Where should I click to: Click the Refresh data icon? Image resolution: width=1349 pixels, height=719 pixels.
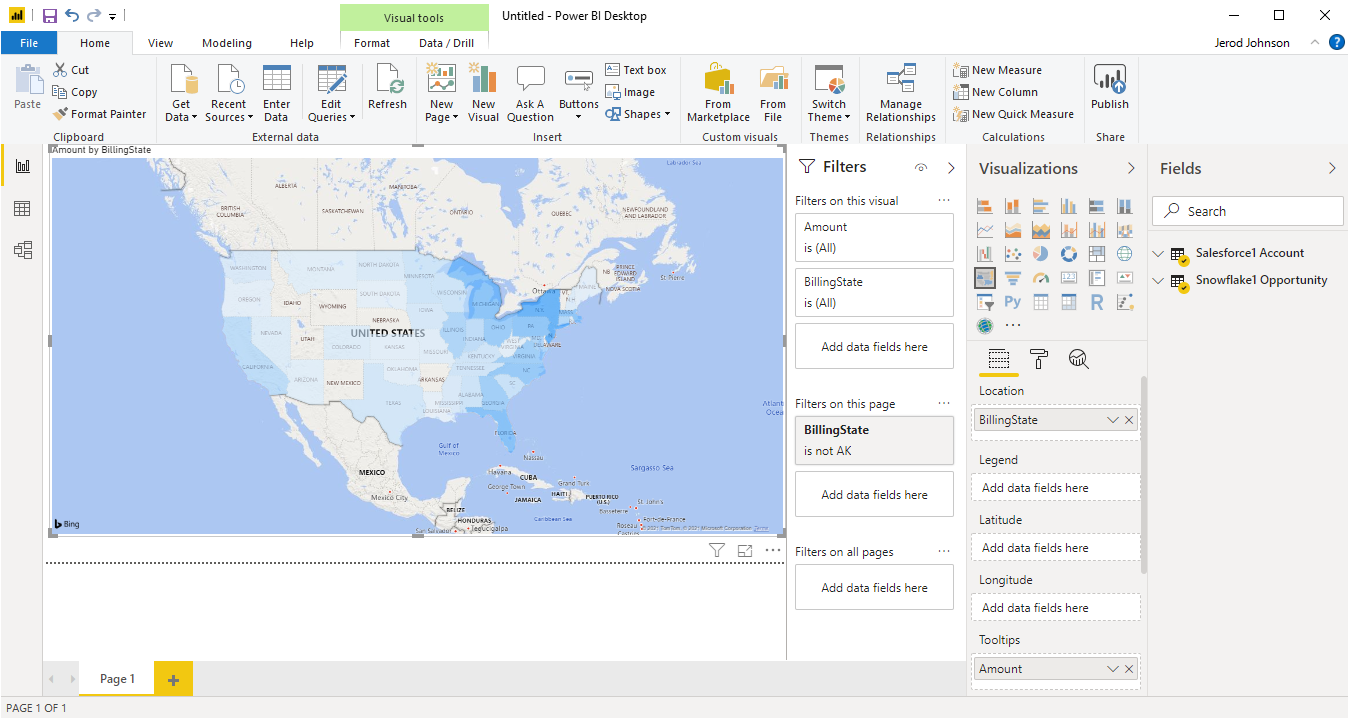coord(387,88)
